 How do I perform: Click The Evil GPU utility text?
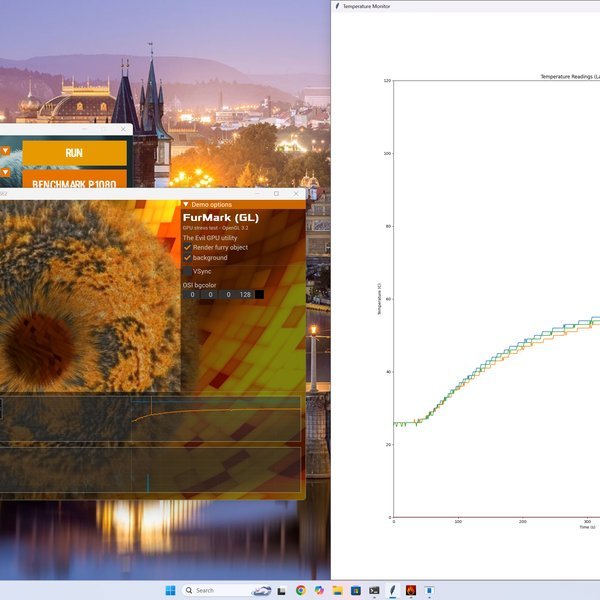[x=210, y=238]
